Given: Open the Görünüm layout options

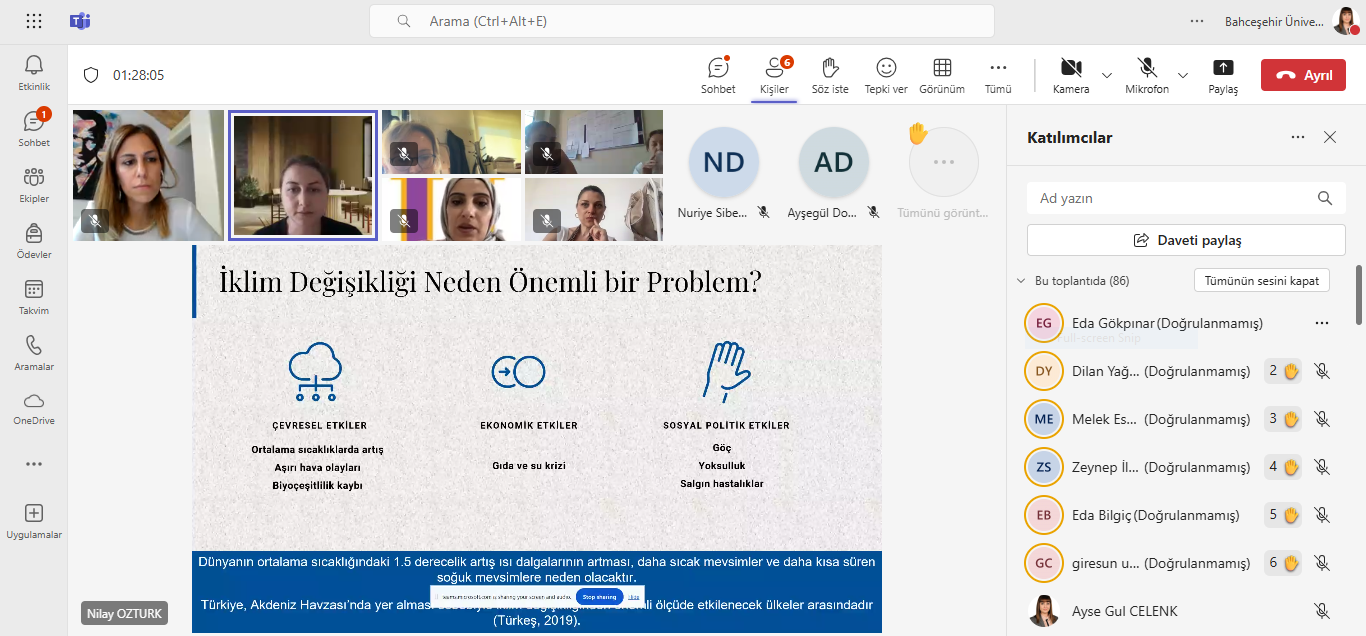Looking at the screenshot, I should pyautogui.click(x=941, y=75).
